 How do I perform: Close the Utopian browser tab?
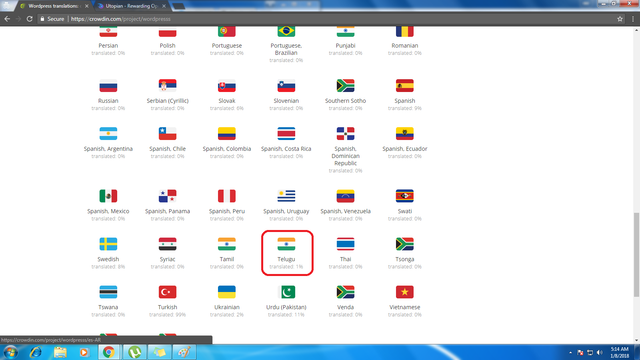pos(164,6)
